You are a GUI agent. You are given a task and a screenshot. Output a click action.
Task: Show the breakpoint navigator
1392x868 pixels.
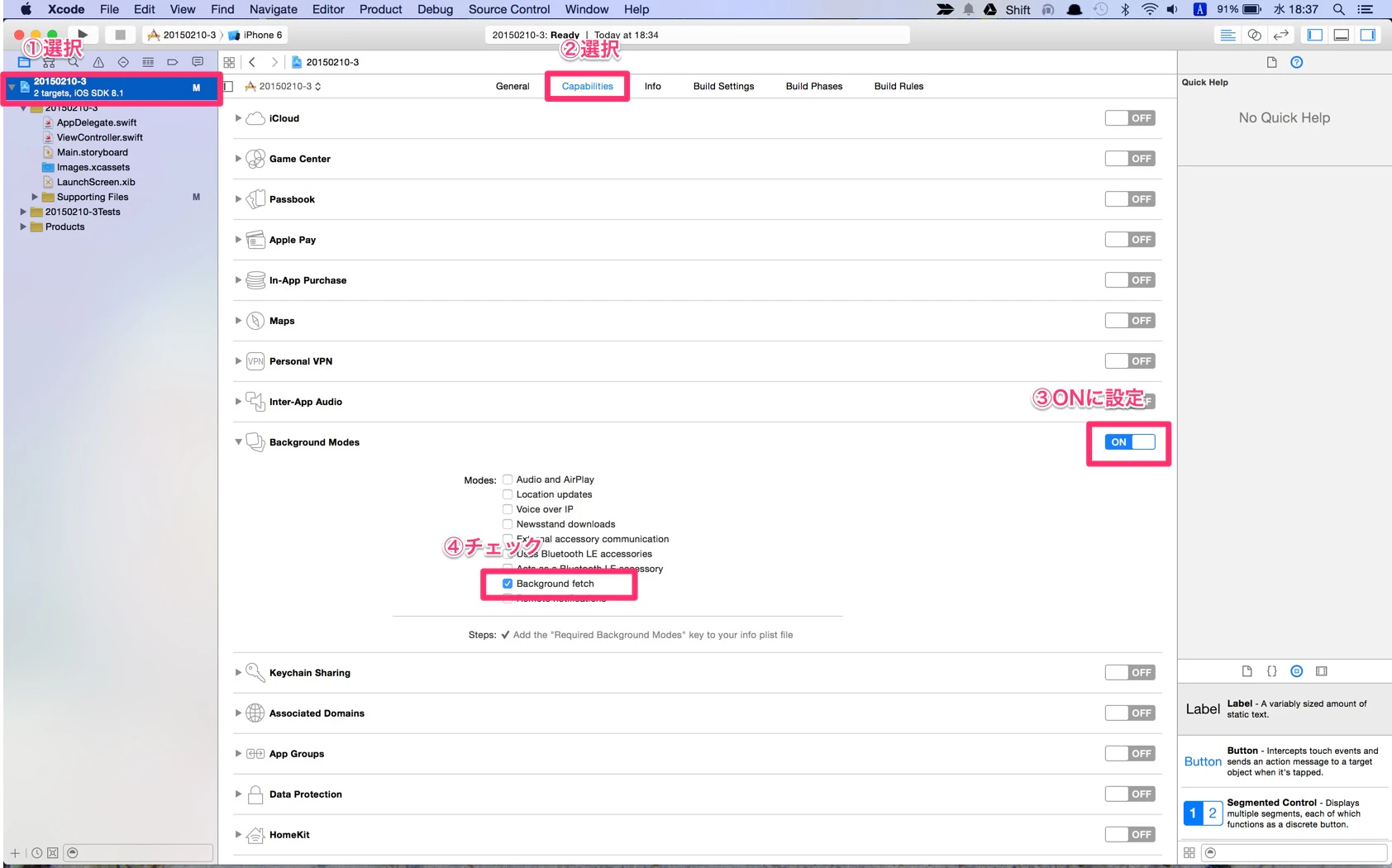pyautogui.click(x=173, y=62)
